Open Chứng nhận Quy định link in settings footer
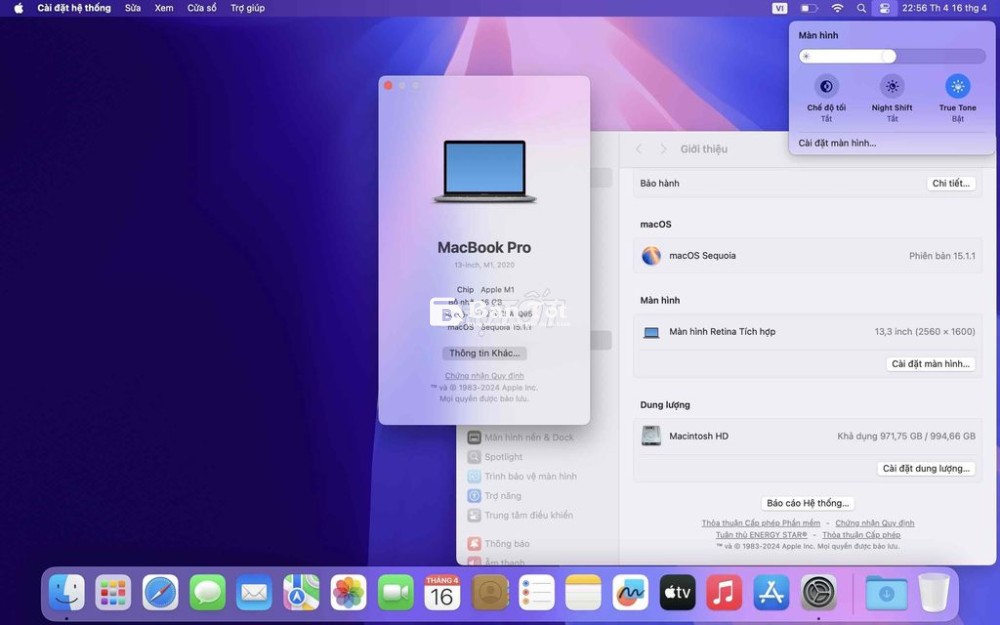The width and height of the screenshot is (1000, 625). point(874,523)
